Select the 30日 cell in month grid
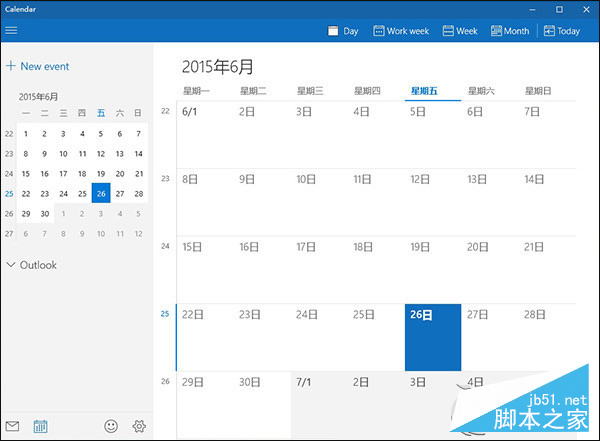The height and width of the screenshot is (441, 600). point(262,405)
